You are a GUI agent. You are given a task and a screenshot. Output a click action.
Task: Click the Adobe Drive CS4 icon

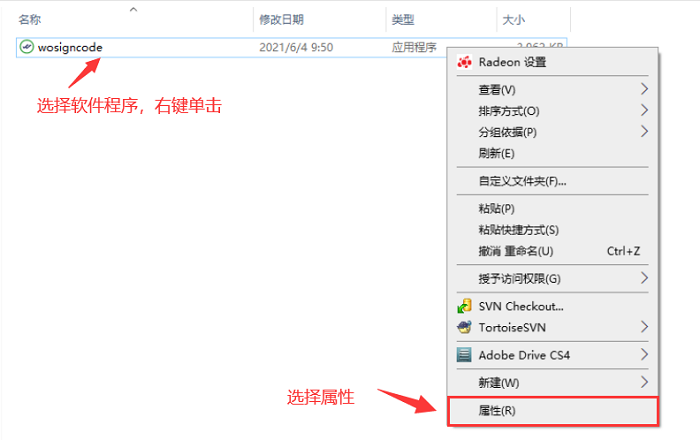(x=464, y=355)
